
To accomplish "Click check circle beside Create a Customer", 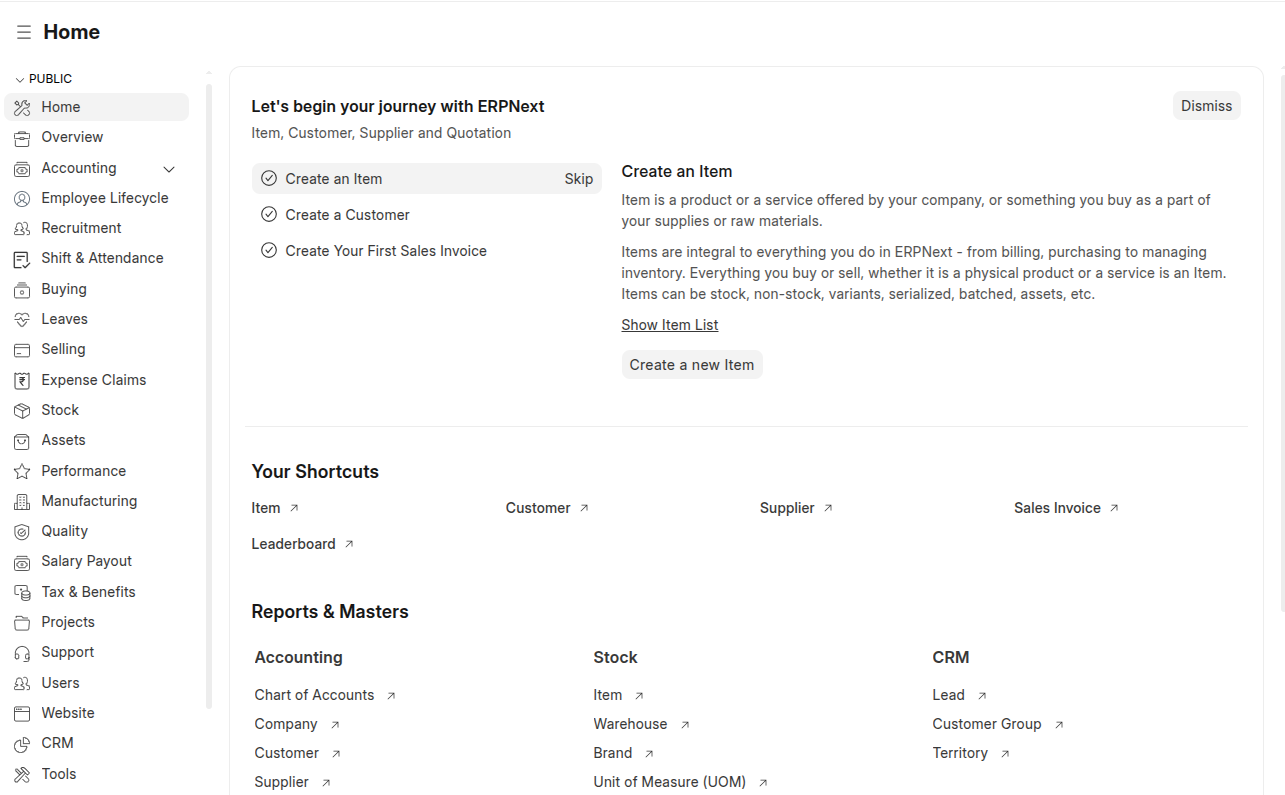I will [269, 215].
